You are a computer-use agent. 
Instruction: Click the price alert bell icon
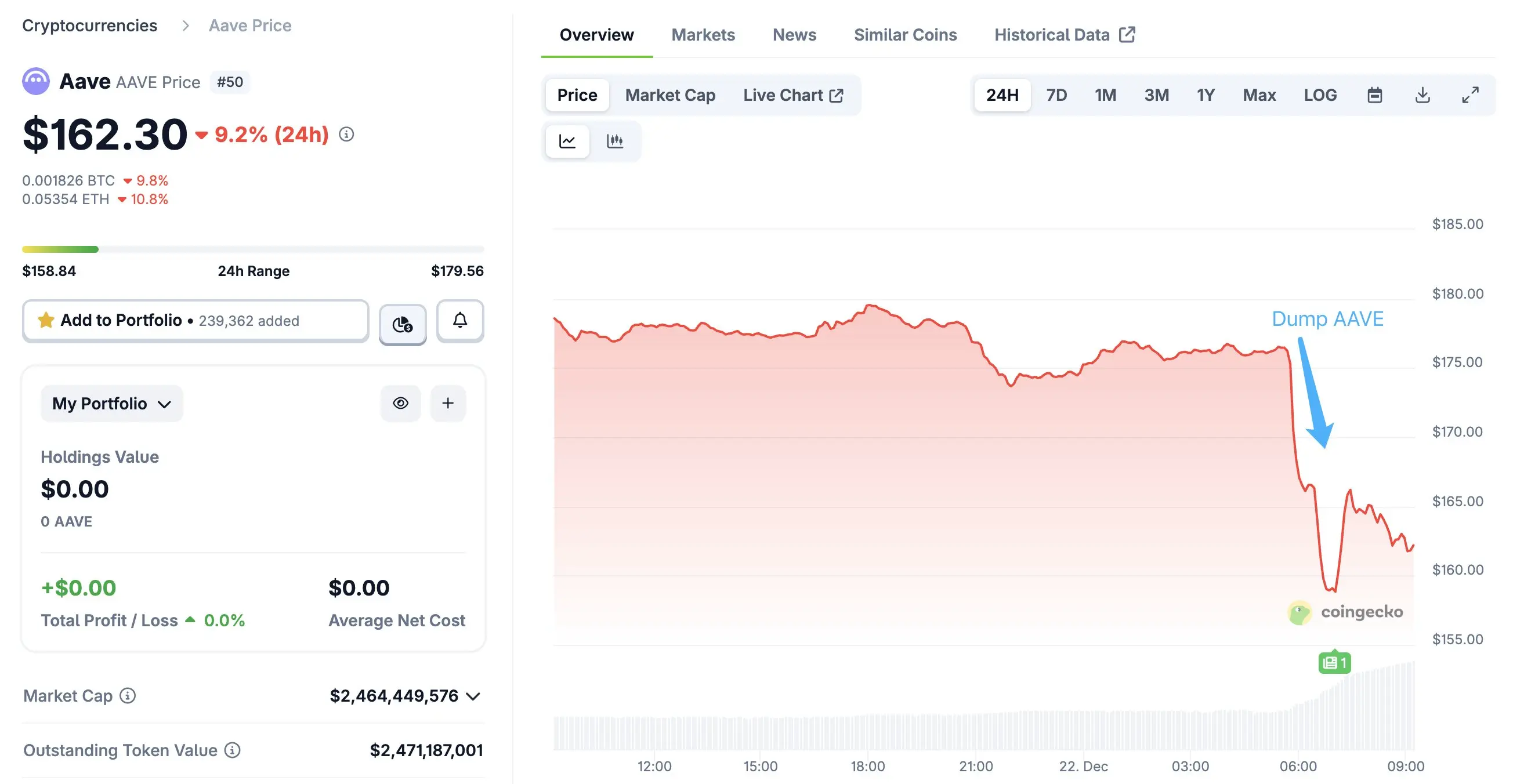pos(460,321)
